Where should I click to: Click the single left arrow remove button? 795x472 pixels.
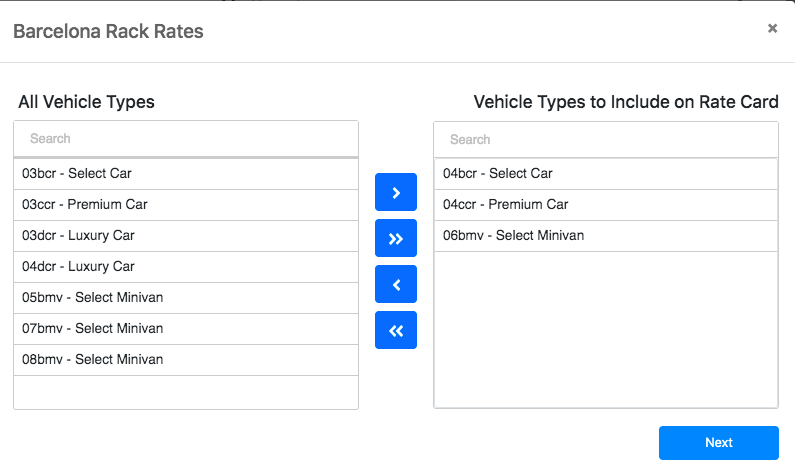point(396,284)
